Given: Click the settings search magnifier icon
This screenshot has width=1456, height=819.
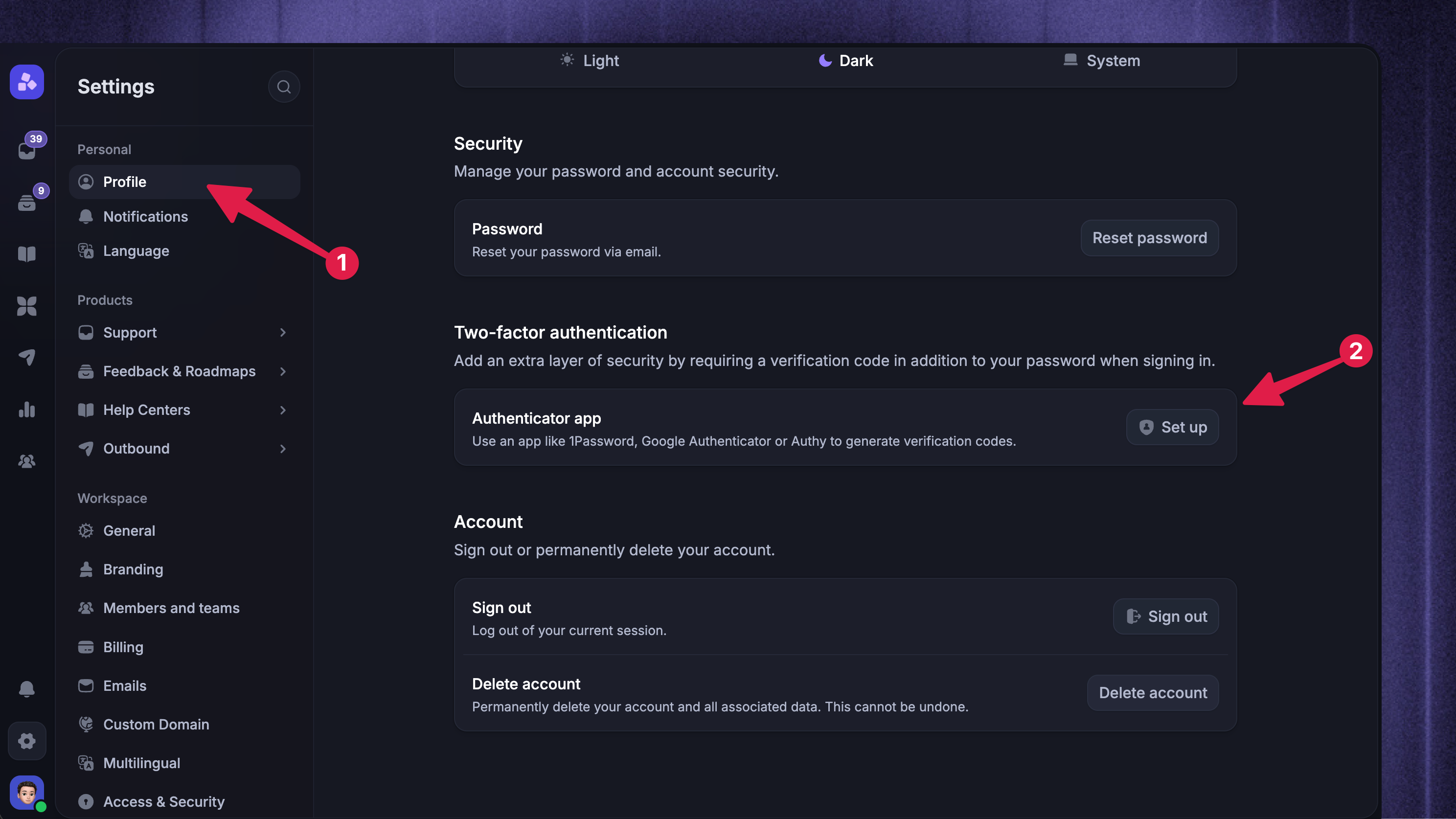Looking at the screenshot, I should coord(284,87).
